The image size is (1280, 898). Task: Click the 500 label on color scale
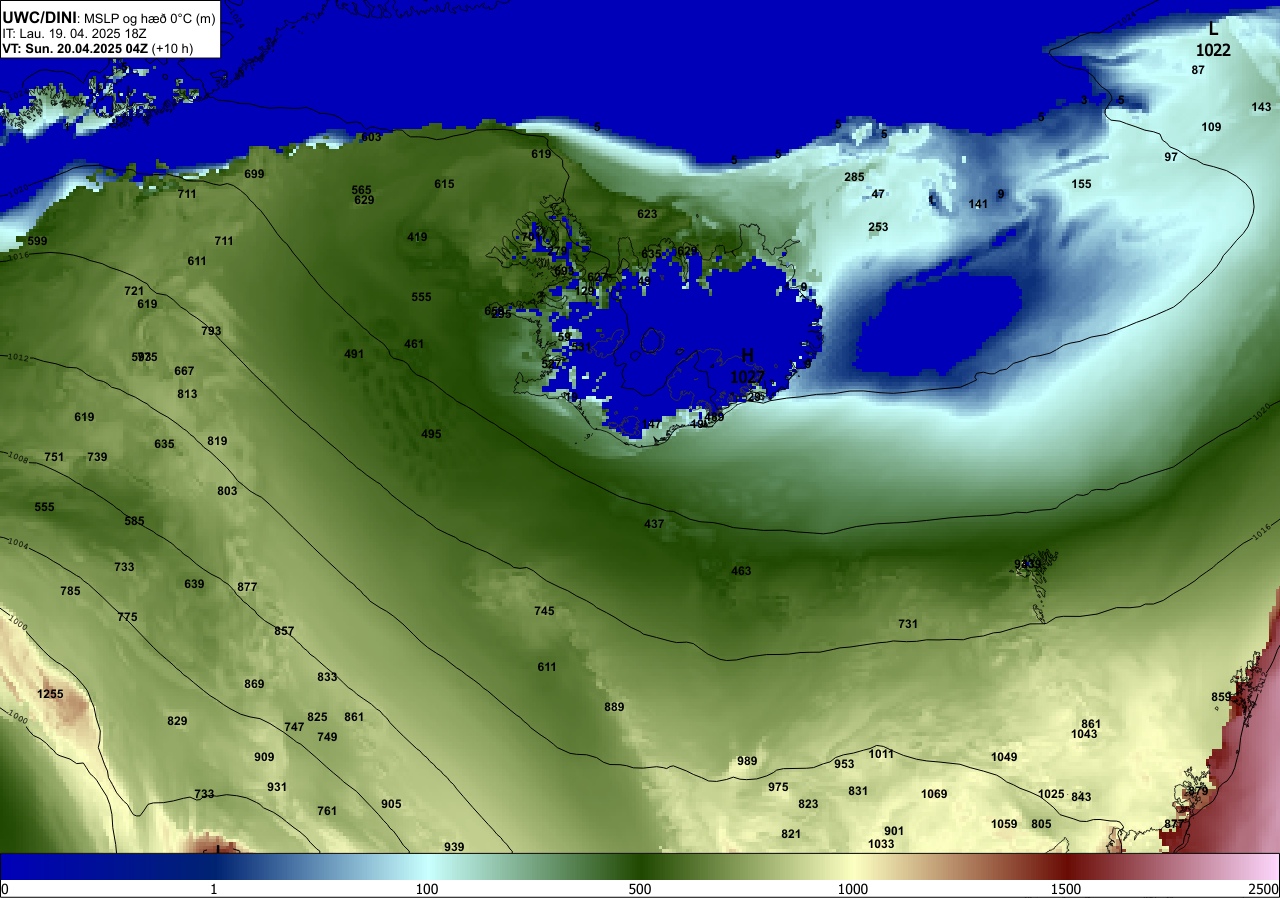[640, 889]
